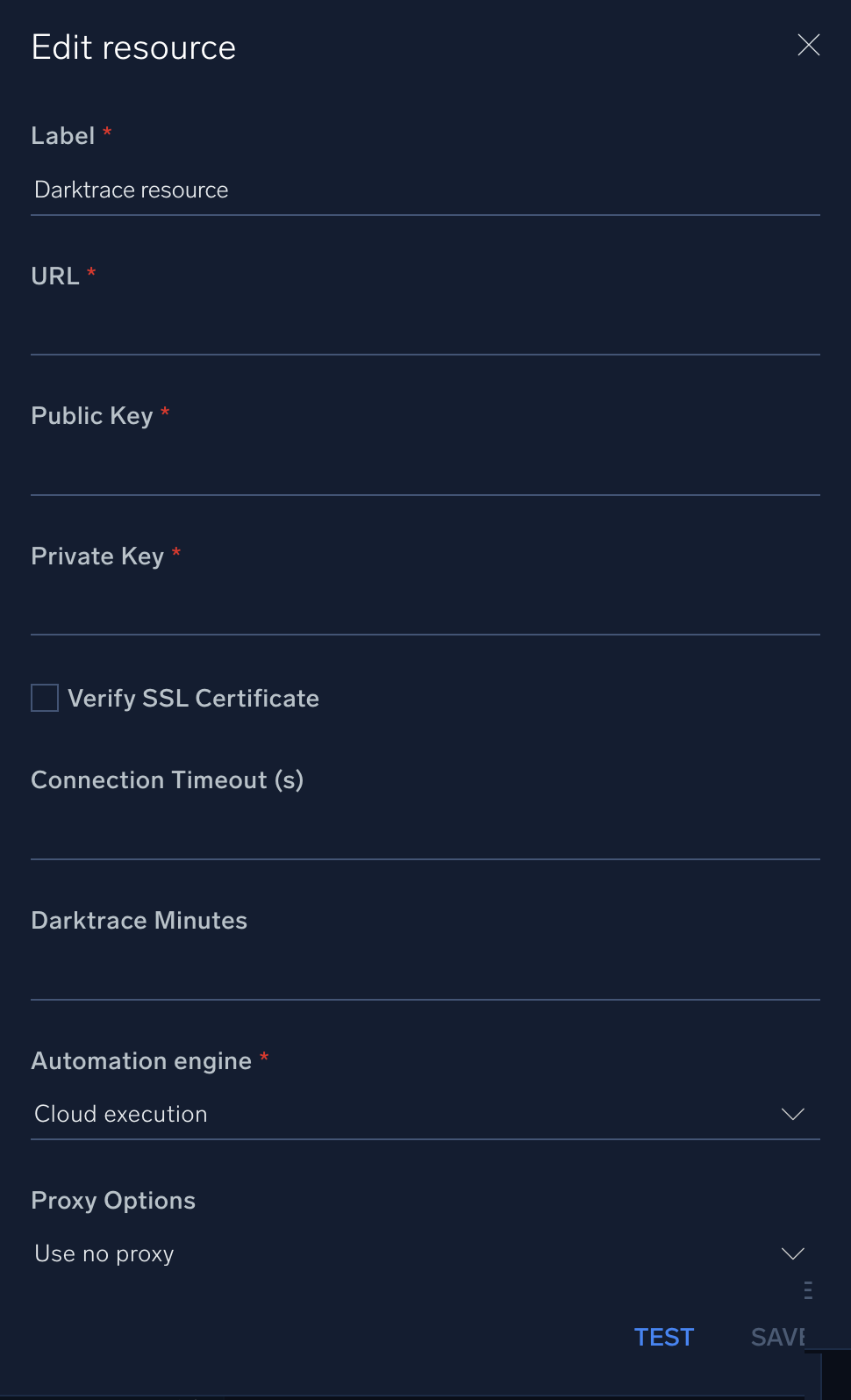Viewport: 851px width, 1400px height.
Task: Click the Automation engine chevron icon
Action: click(792, 1114)
